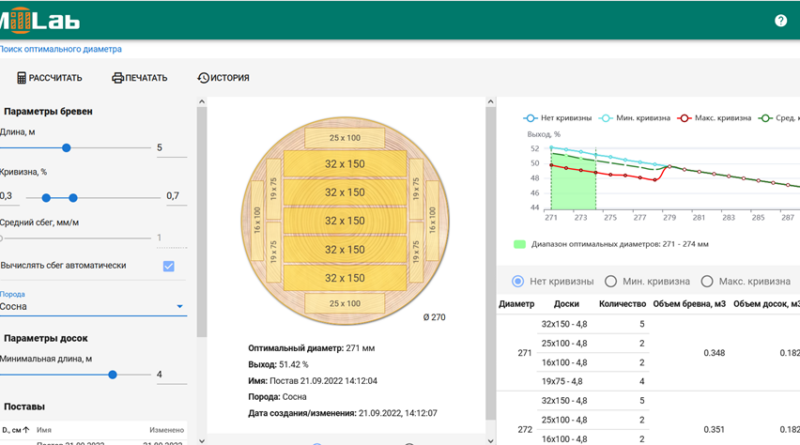Click diameter 271 table cell
This screenshot has width=800, height=445.
524,353
